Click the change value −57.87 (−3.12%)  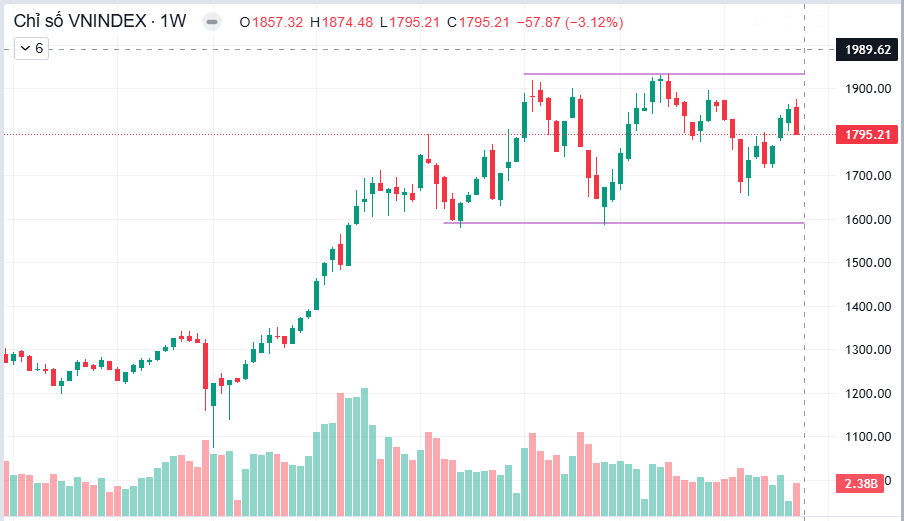(570, 22)
